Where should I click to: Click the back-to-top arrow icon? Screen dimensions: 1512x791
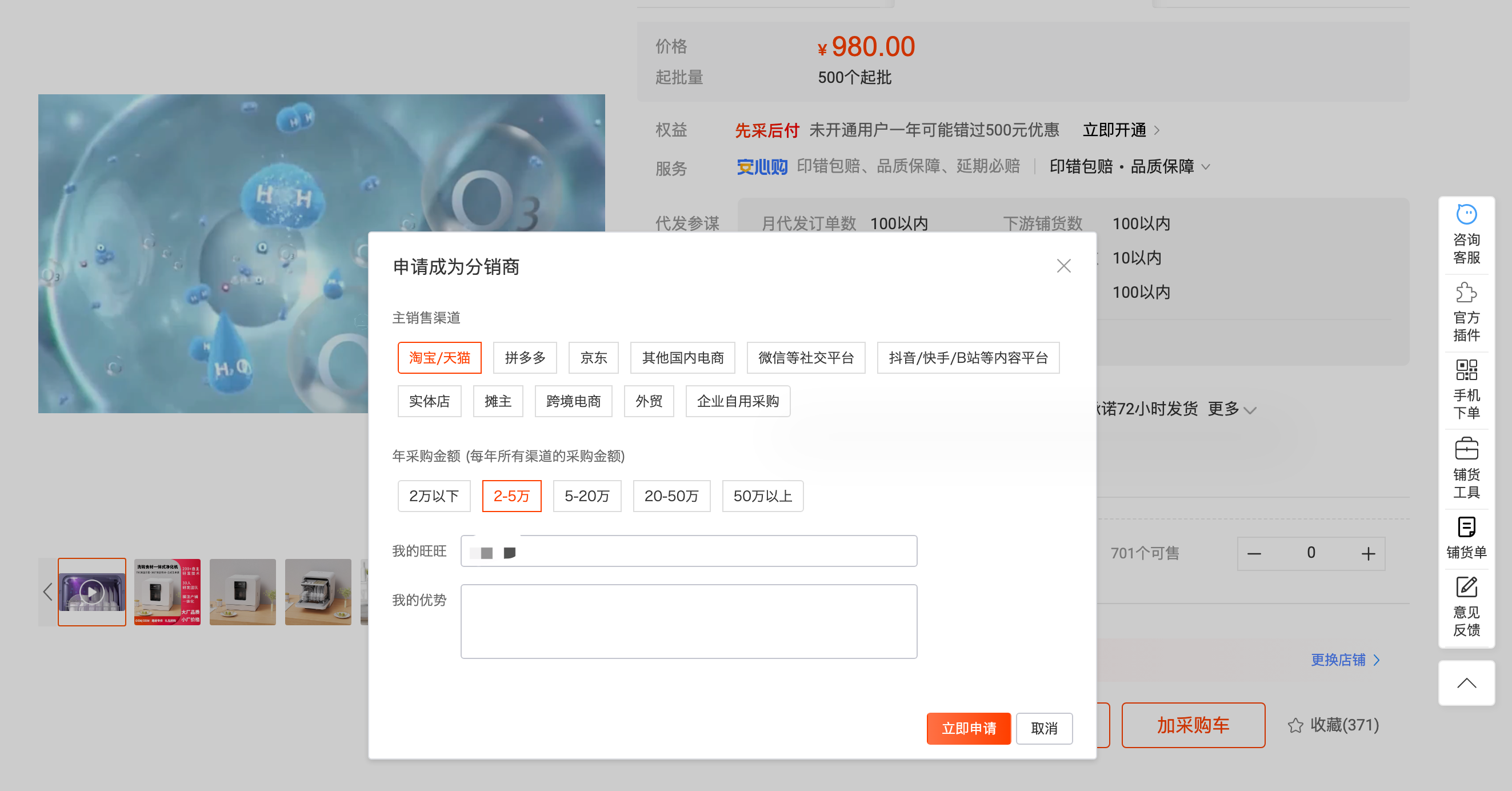(x=1466, y=683)
